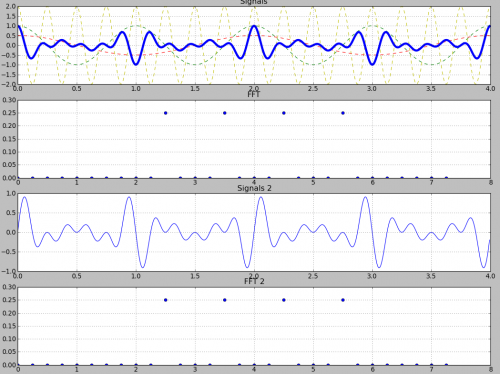
Task: Click the "6" x-axis label of the FFT plot
Action: (x=372, y=183)
